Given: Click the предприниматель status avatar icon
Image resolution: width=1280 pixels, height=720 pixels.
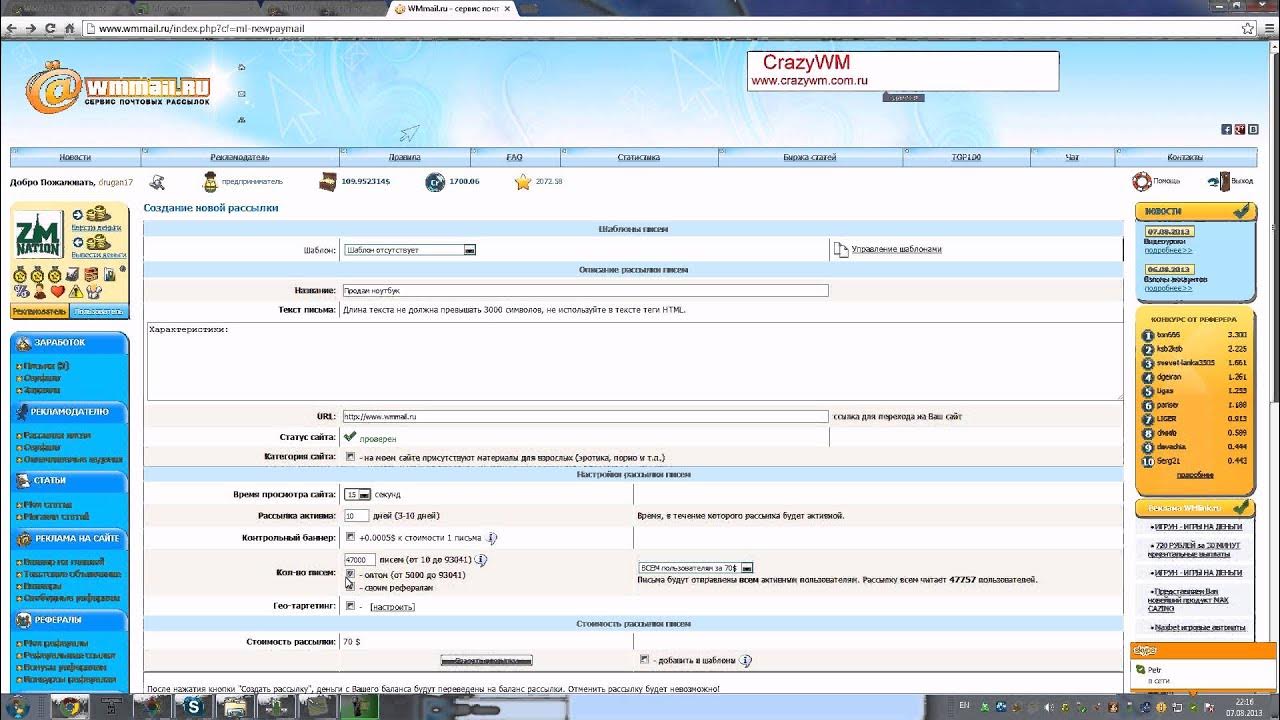Looking at the screenshot, I should [x=210, y=182].
